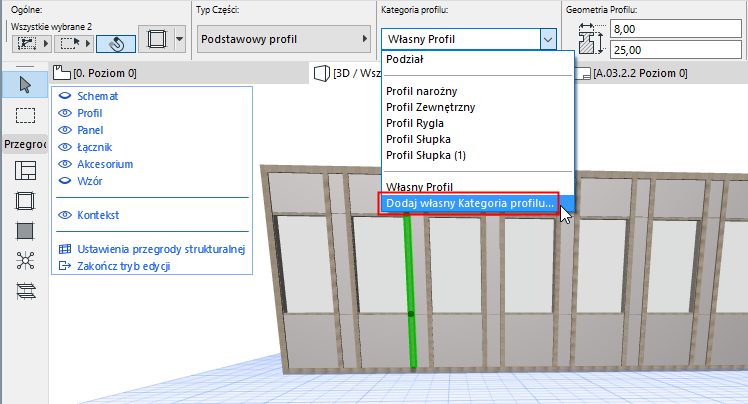Viewport: 748px width, 404px height.
Task: Click Zakończ tryb edycji link
Action: click(x=124, y=266)
